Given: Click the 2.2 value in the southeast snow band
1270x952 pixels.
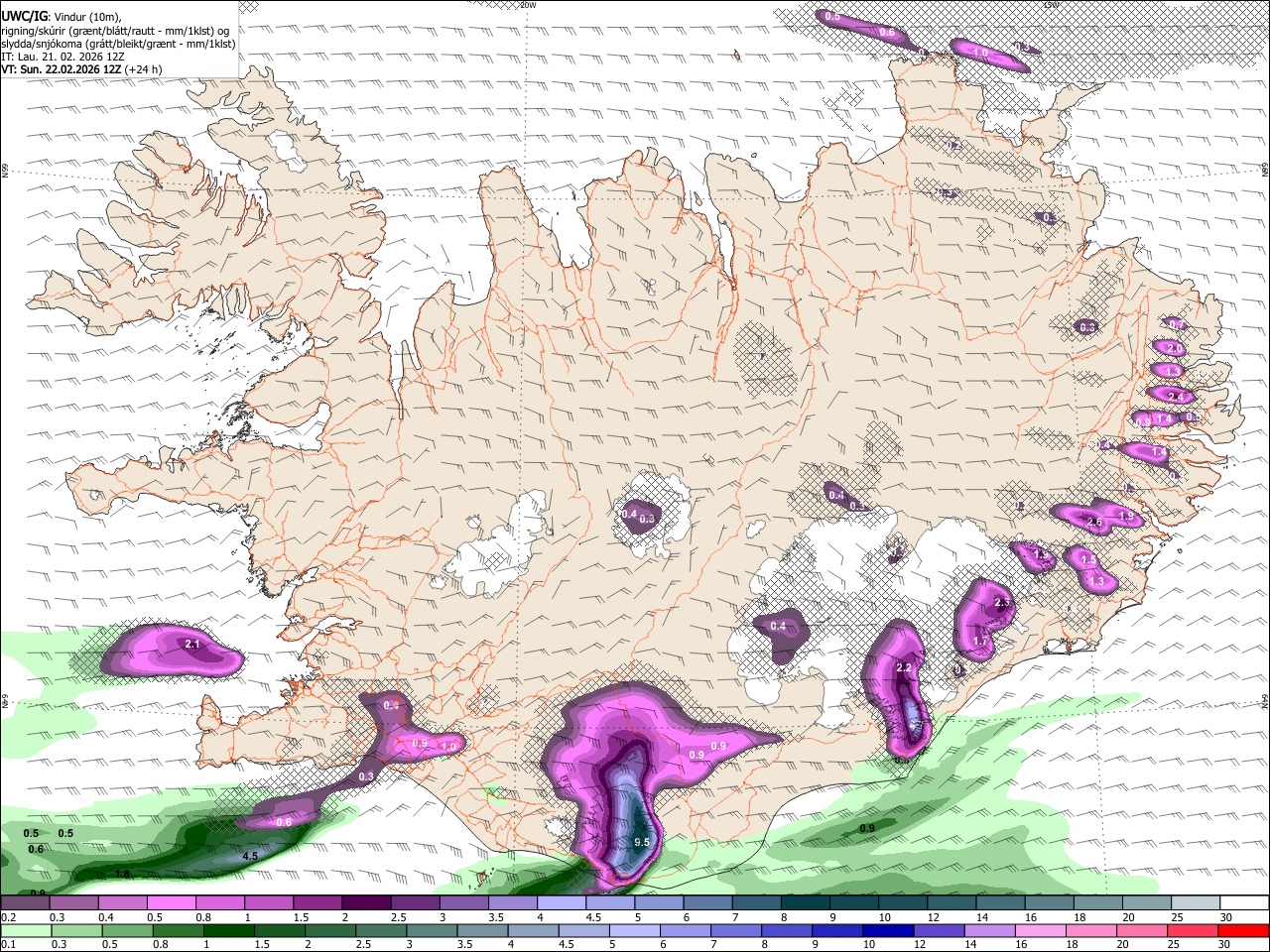Looking at the screenshot, I should point(903,667).
